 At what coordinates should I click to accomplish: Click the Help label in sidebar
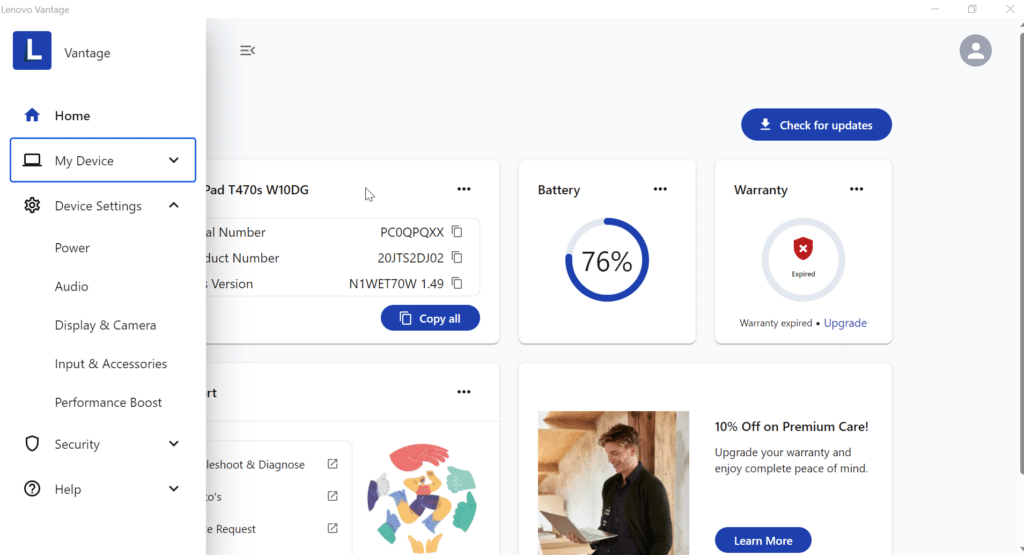pyautogui.click(x=68, y=489)
